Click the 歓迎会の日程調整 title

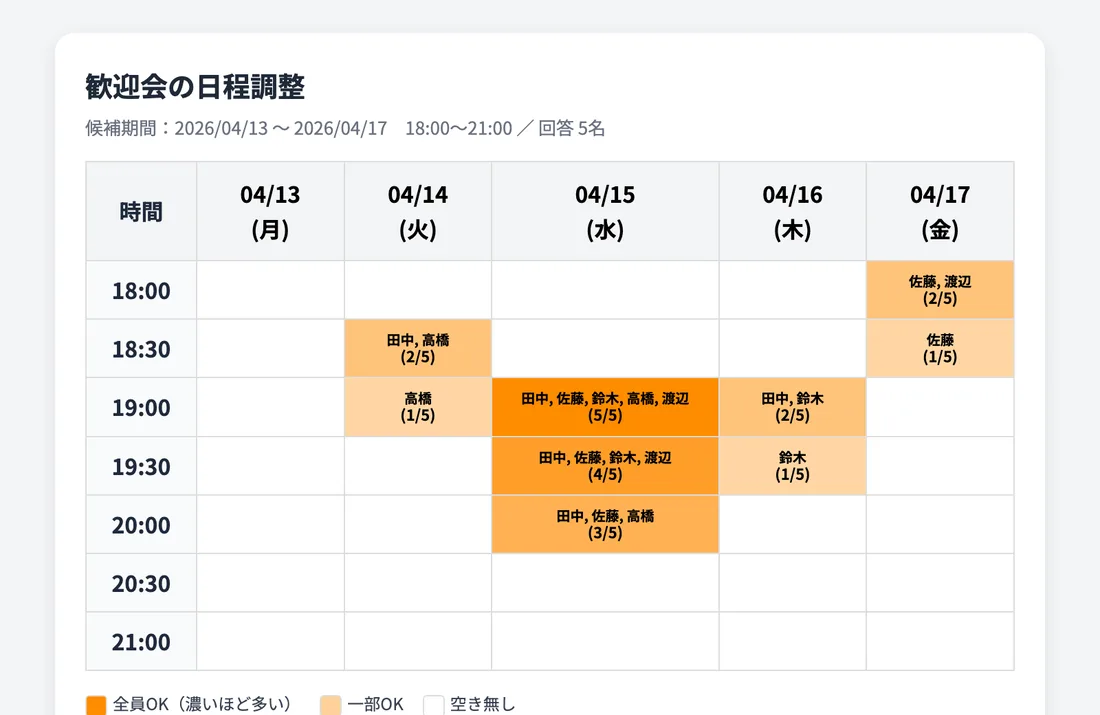tap(195, 87)
